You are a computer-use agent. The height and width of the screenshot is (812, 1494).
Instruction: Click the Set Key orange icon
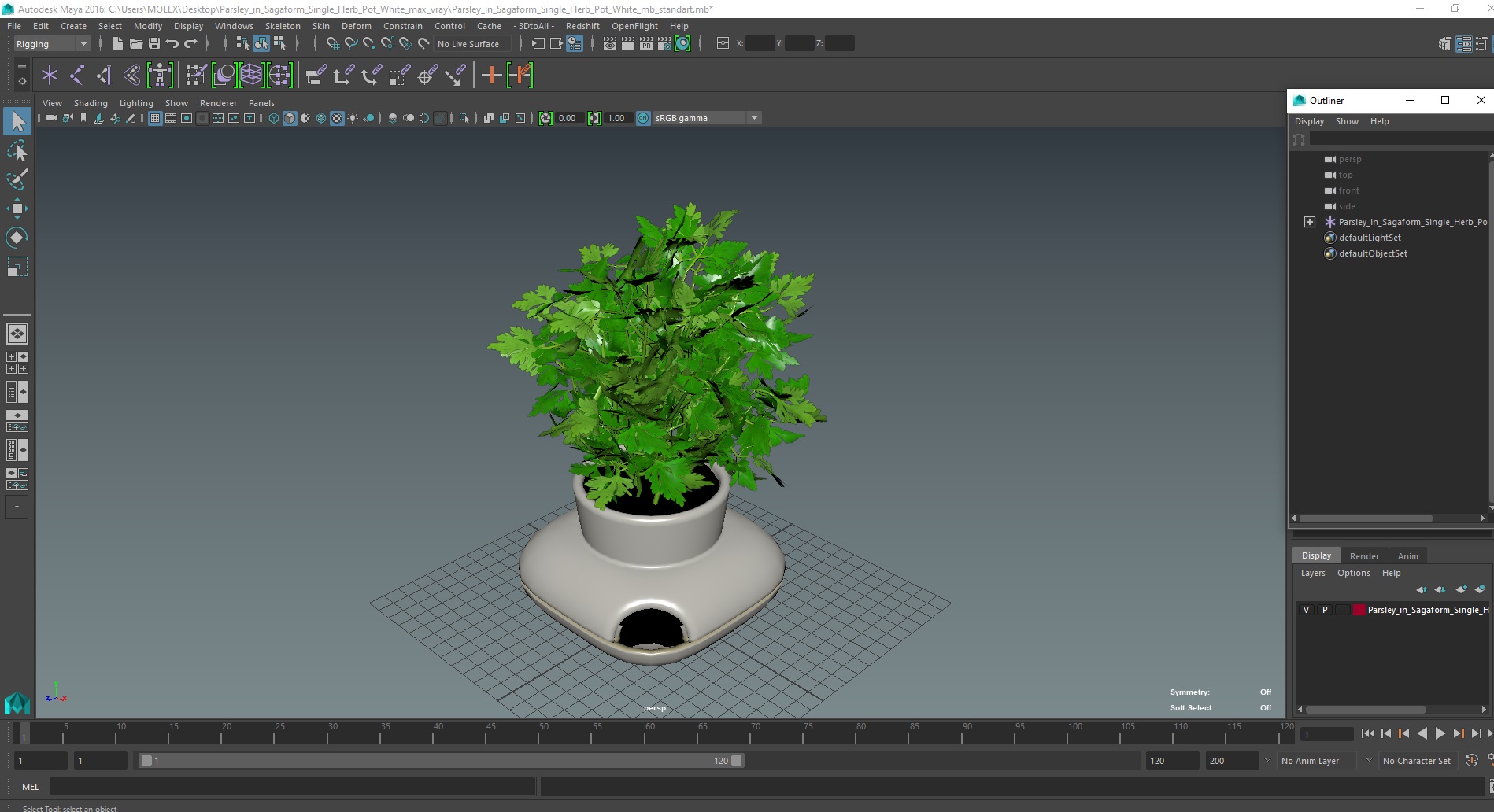491,76
